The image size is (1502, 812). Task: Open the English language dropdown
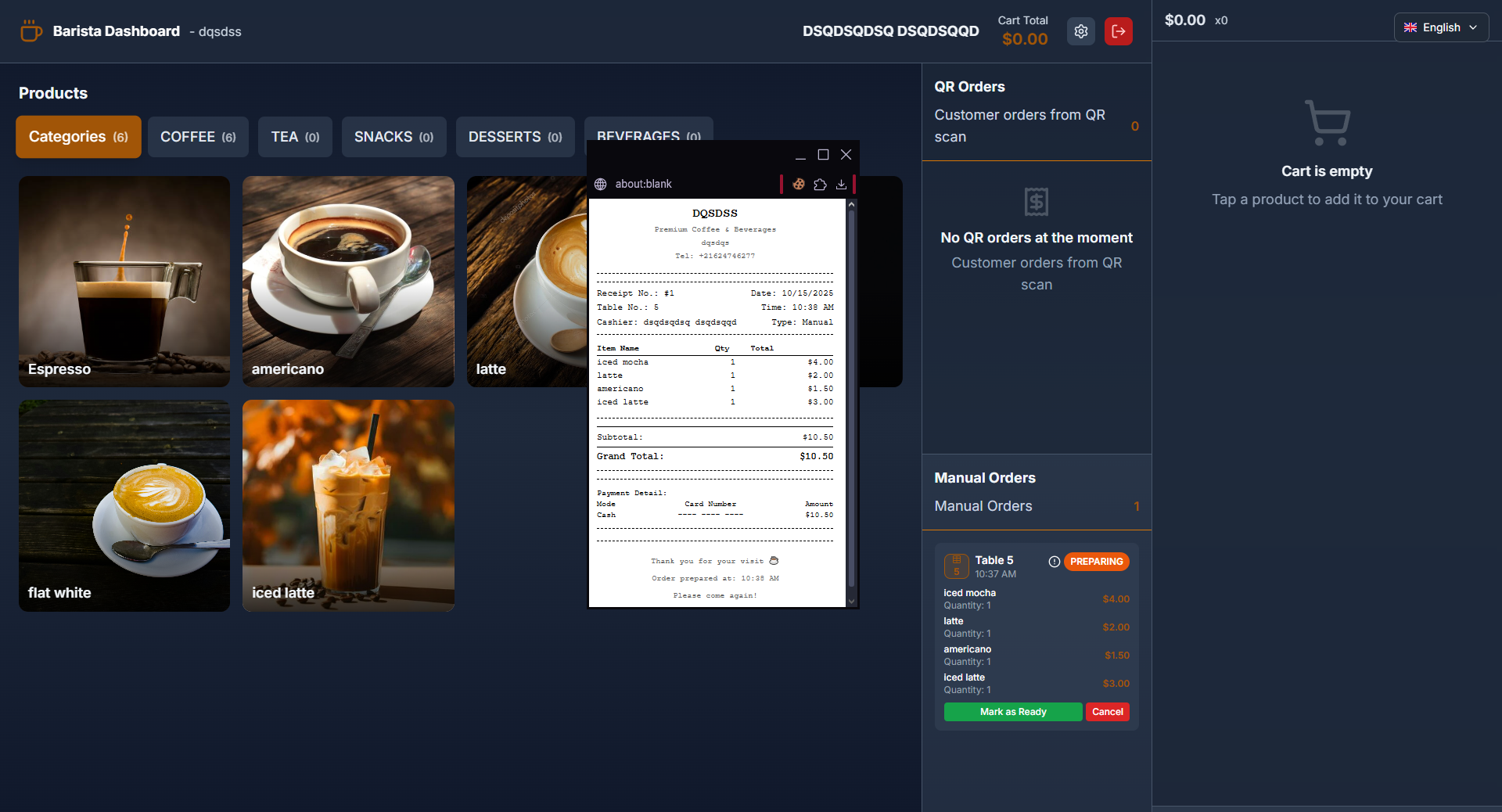coord(1441,27)
